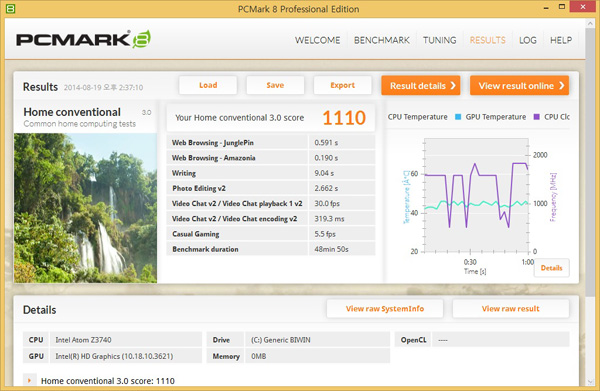Screen dimensions: 600x391
Task: Export the benchmark result
Action: [342, 85]
